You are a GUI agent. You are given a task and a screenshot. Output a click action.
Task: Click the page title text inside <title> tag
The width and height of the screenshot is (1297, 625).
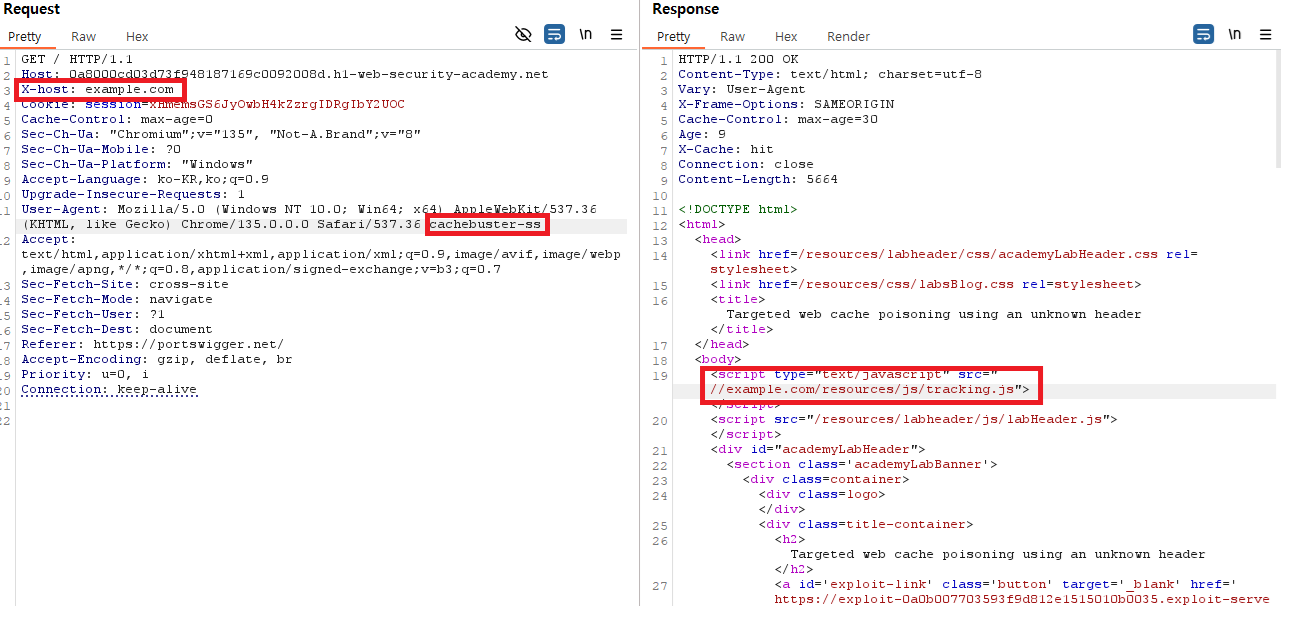click(934, 314)
